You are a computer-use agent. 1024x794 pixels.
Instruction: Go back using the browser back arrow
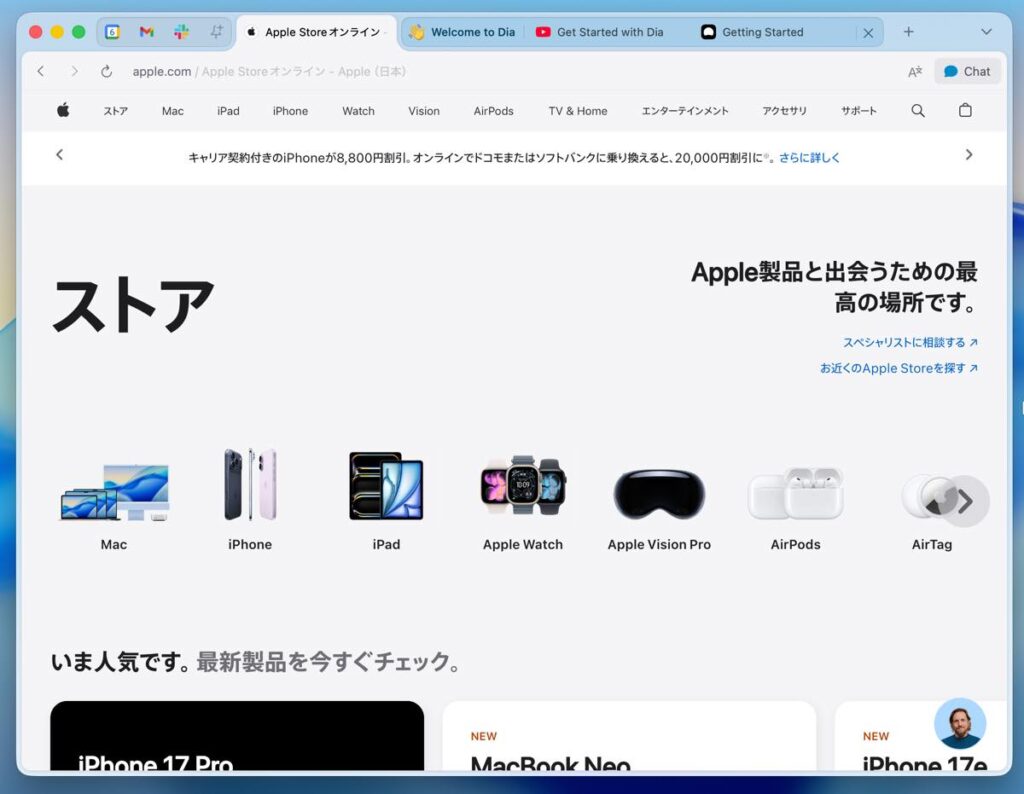tap(41, 72)
